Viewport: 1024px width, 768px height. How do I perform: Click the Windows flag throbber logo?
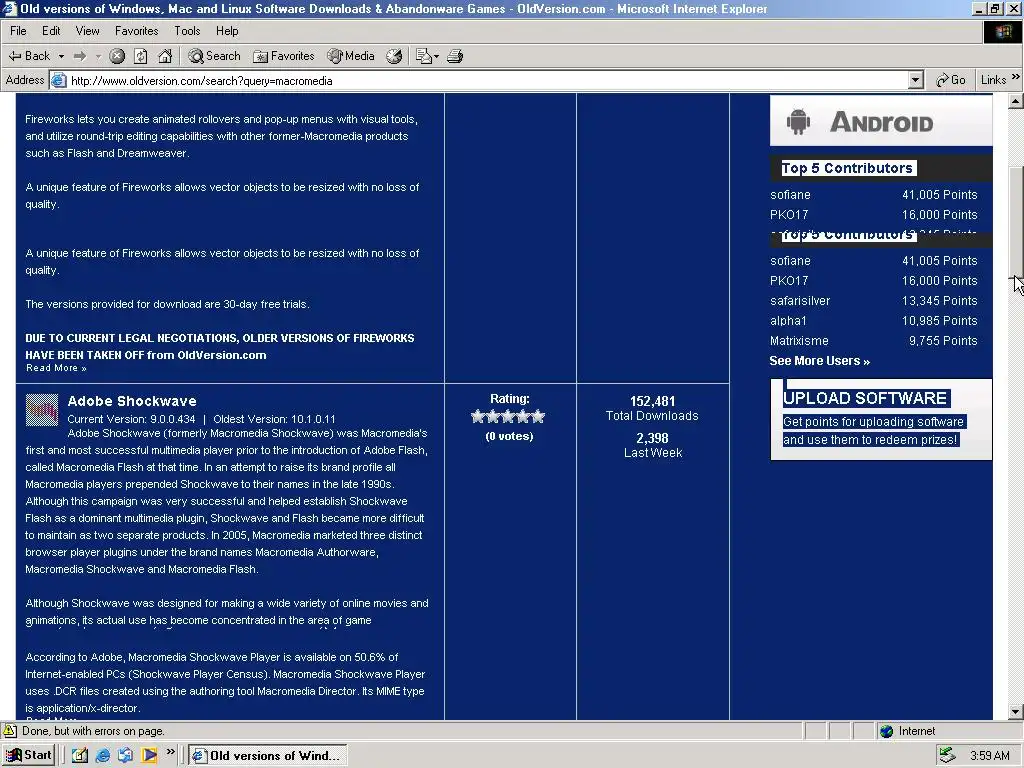1002,31
